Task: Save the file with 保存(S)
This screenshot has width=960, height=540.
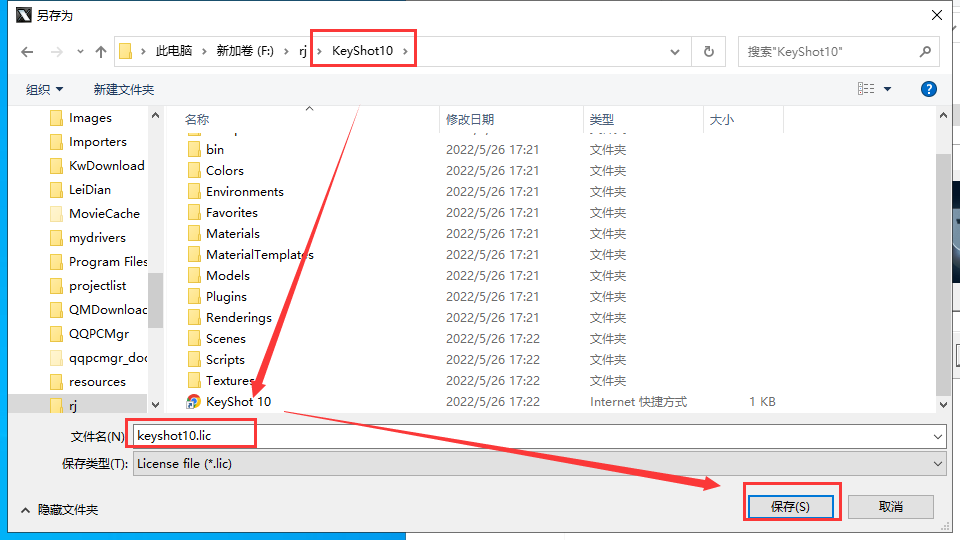Action: coord(790,506)
